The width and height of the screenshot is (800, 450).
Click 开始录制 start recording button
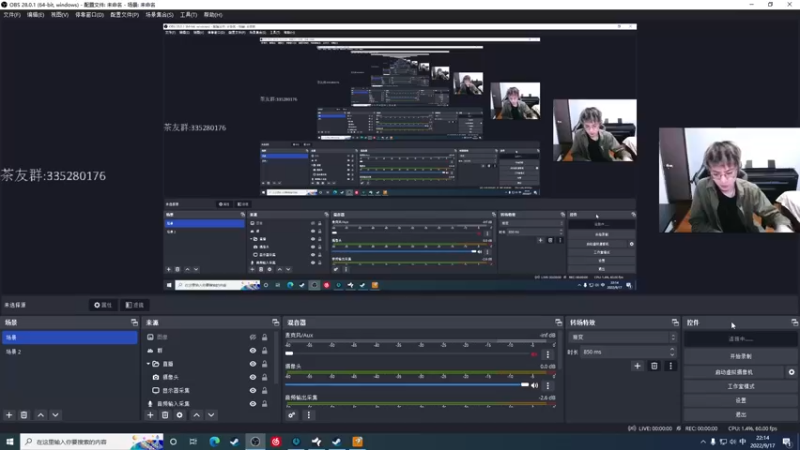pos(740,356)
